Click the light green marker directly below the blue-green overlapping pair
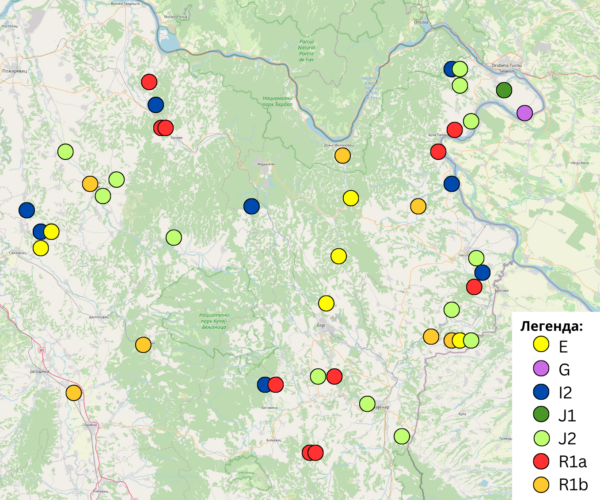This screenshot has height=500, width=600. [460, 85]
